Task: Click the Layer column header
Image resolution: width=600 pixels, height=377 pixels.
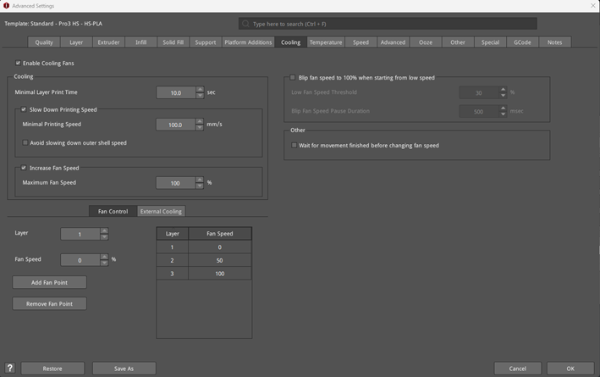Action: 173,233
